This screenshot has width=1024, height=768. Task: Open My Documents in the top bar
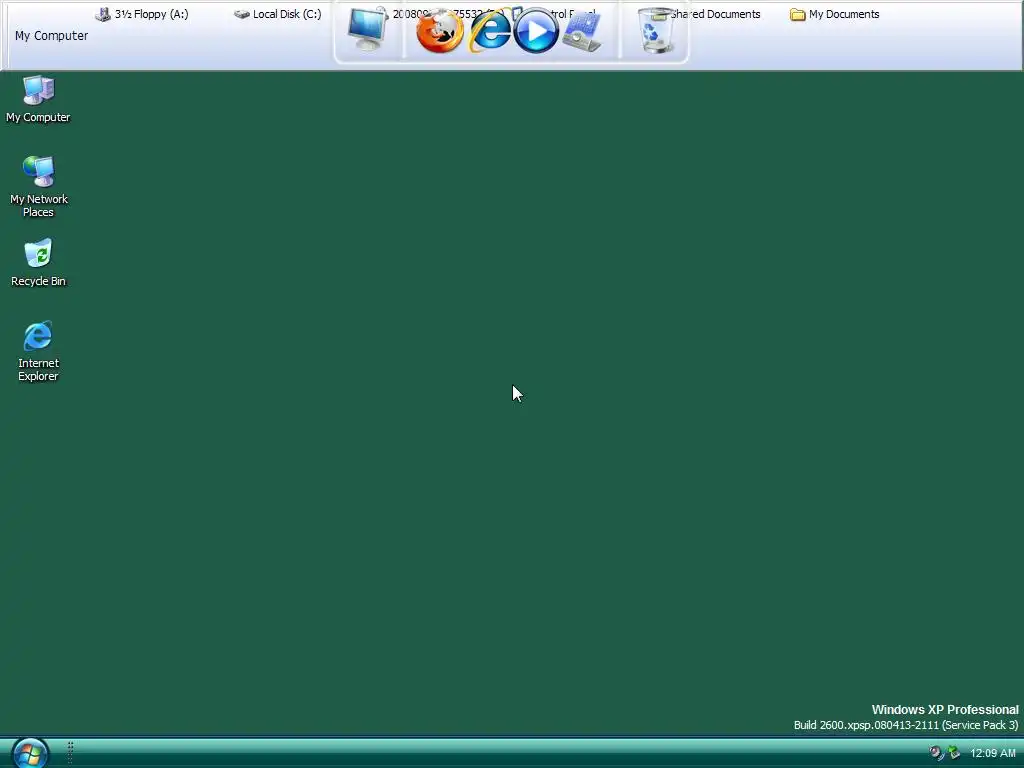pyautogui.click(x=835, y=14)
